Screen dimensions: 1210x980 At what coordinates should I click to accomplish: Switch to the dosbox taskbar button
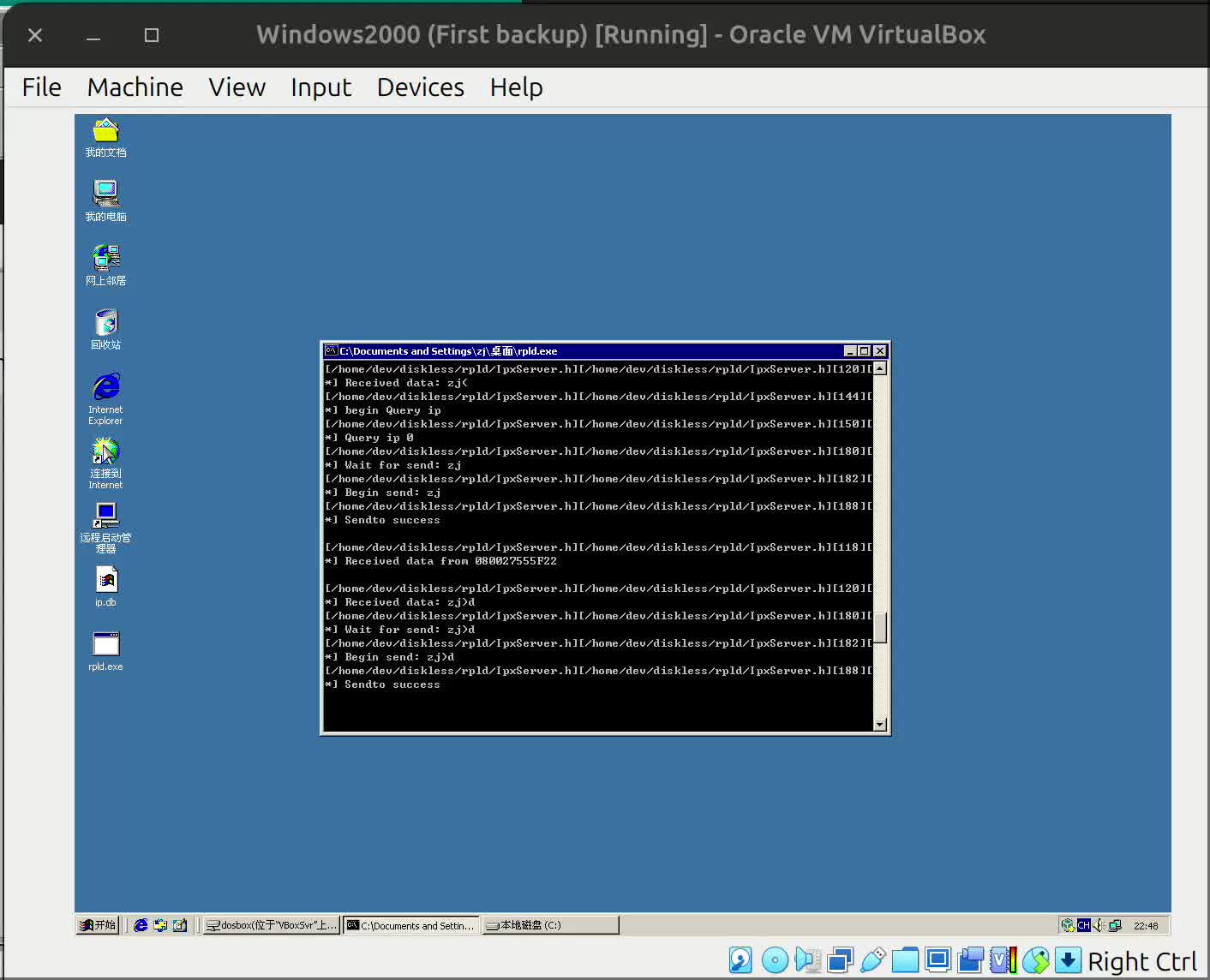click(271, 925)
